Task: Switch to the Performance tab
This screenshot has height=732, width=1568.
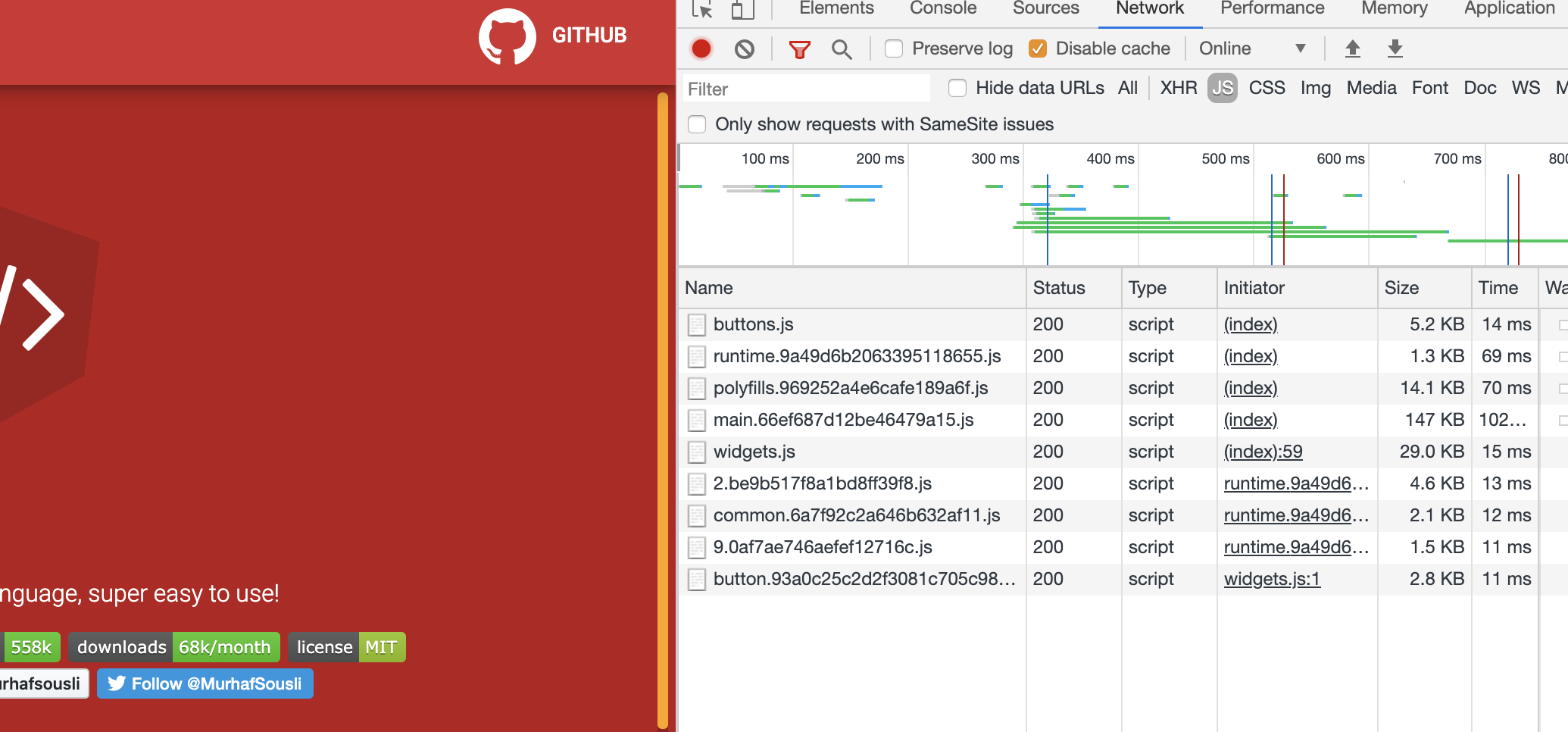Action: [1271, 8]
